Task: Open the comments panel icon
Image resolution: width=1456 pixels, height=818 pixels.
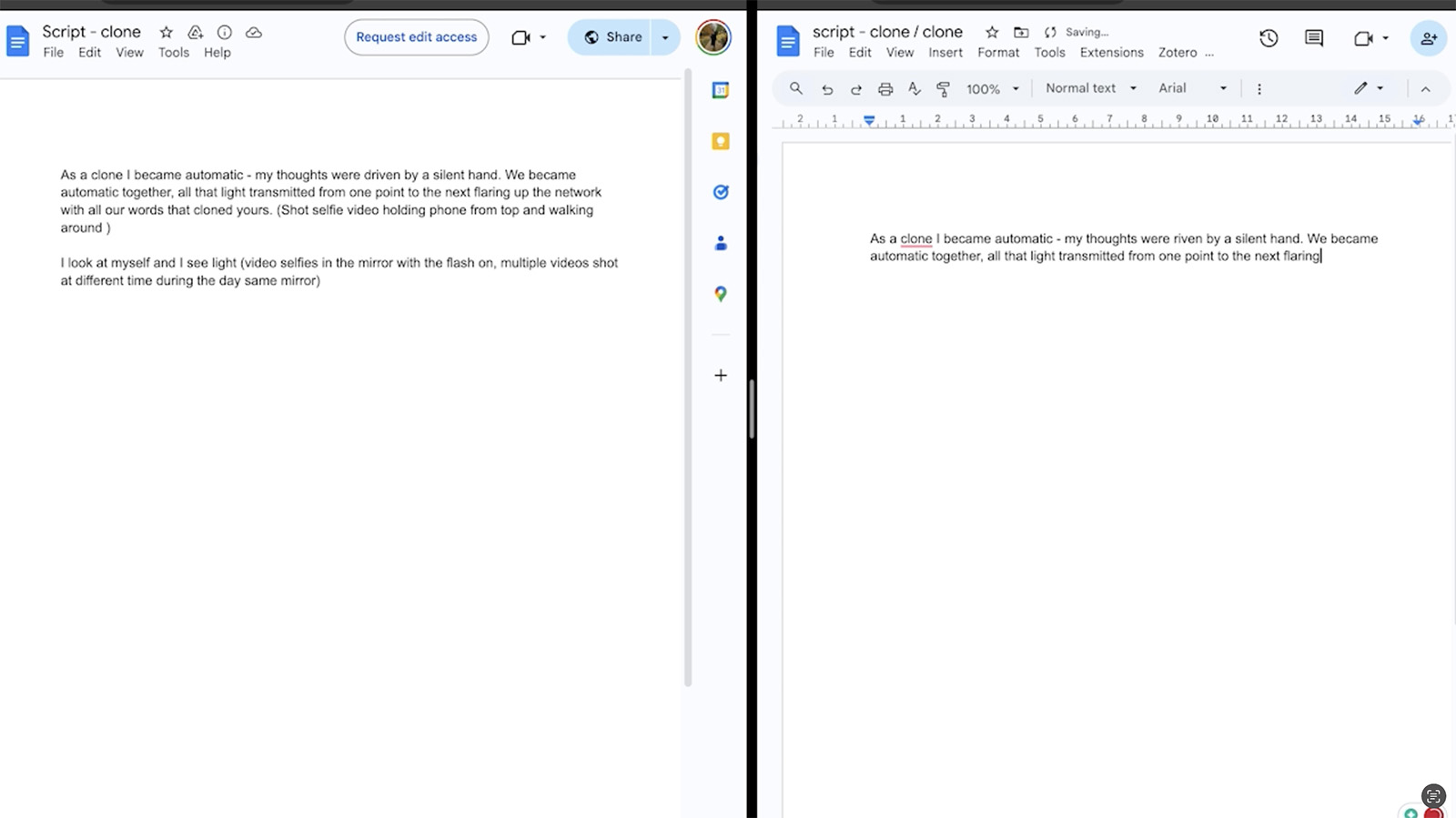Action: coord(1313,38)
